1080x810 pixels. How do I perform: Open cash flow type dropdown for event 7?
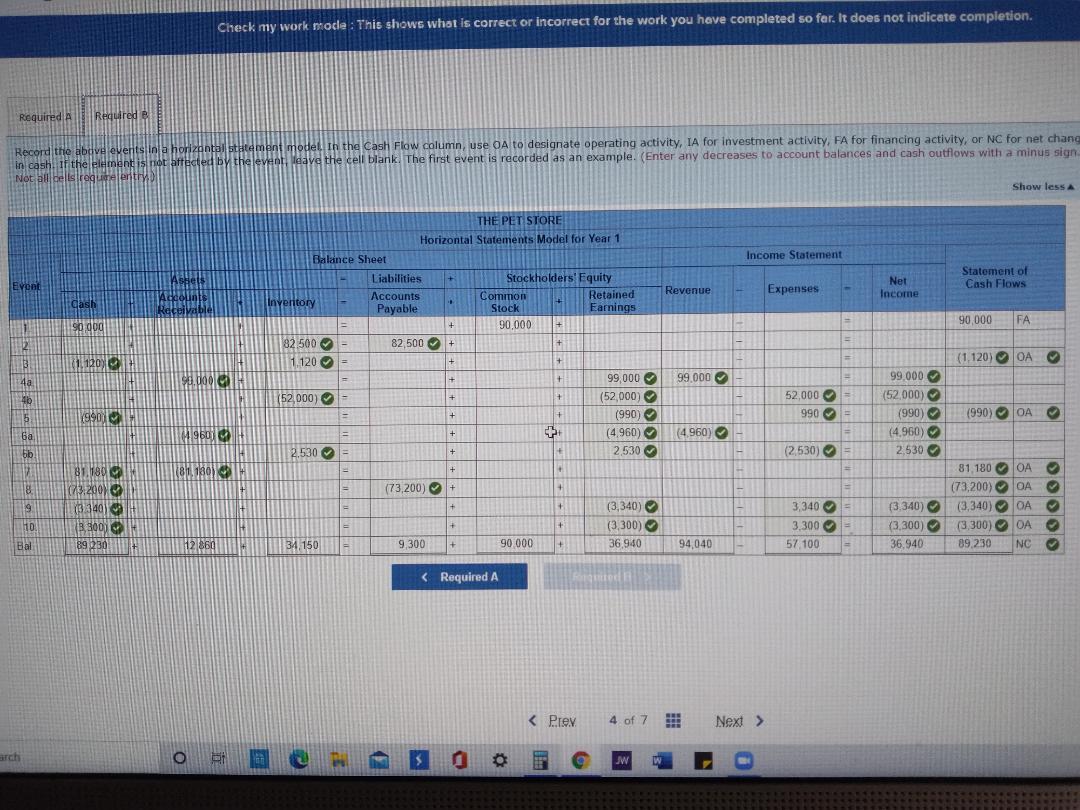click(1029, 468)
